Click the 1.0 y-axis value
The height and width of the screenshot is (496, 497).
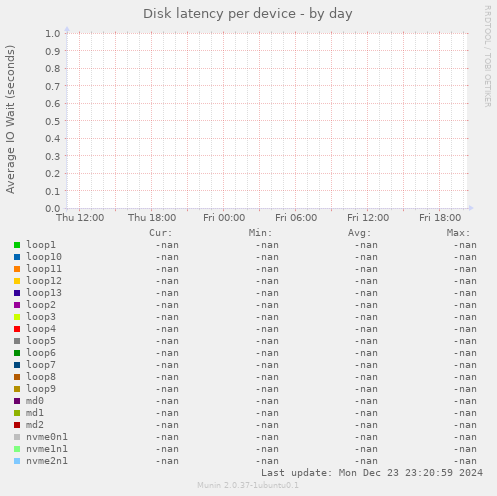[x=53, y=34]
